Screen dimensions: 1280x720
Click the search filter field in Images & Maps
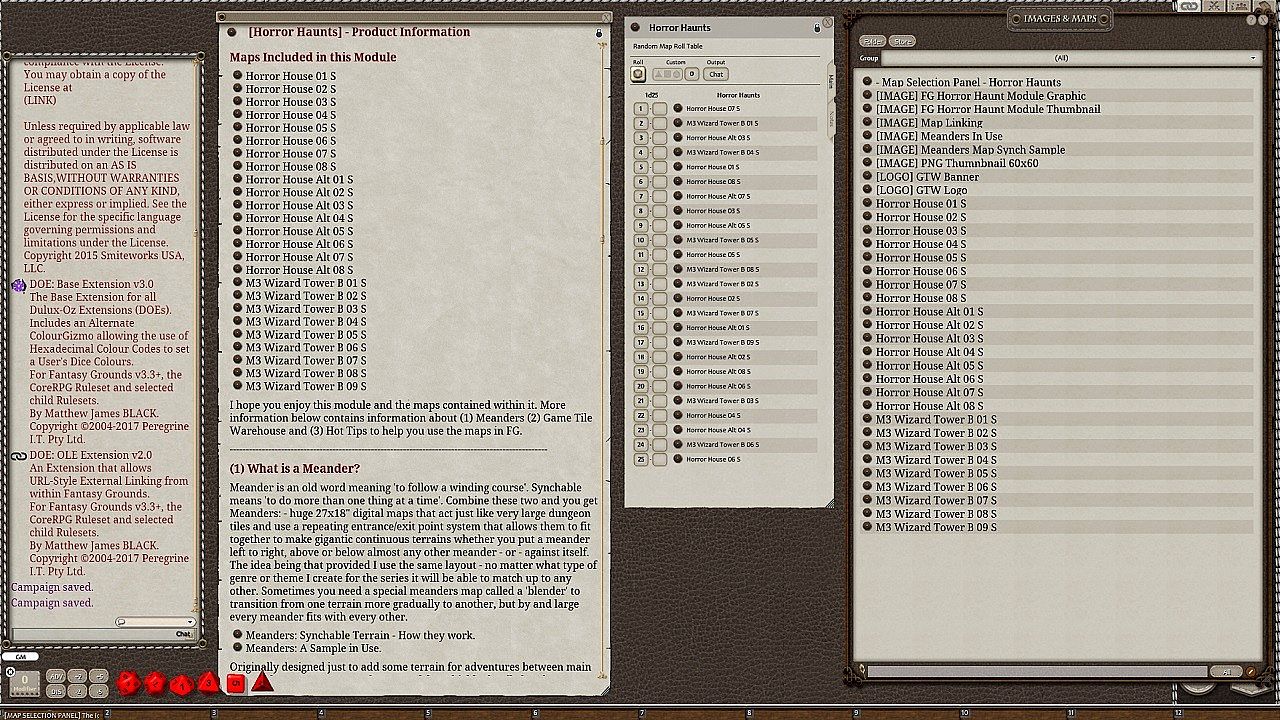click(x=1038, y=671)
